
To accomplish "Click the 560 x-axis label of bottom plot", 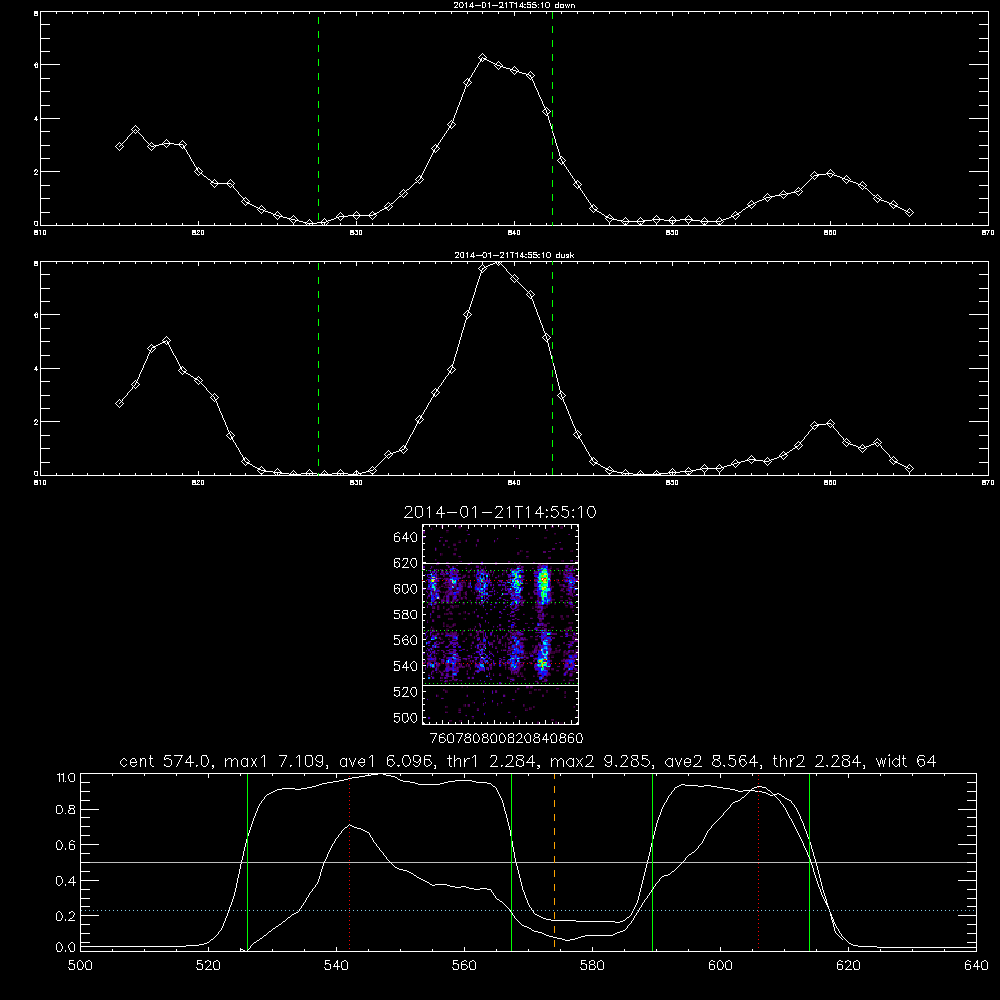I will pos(464,966).
